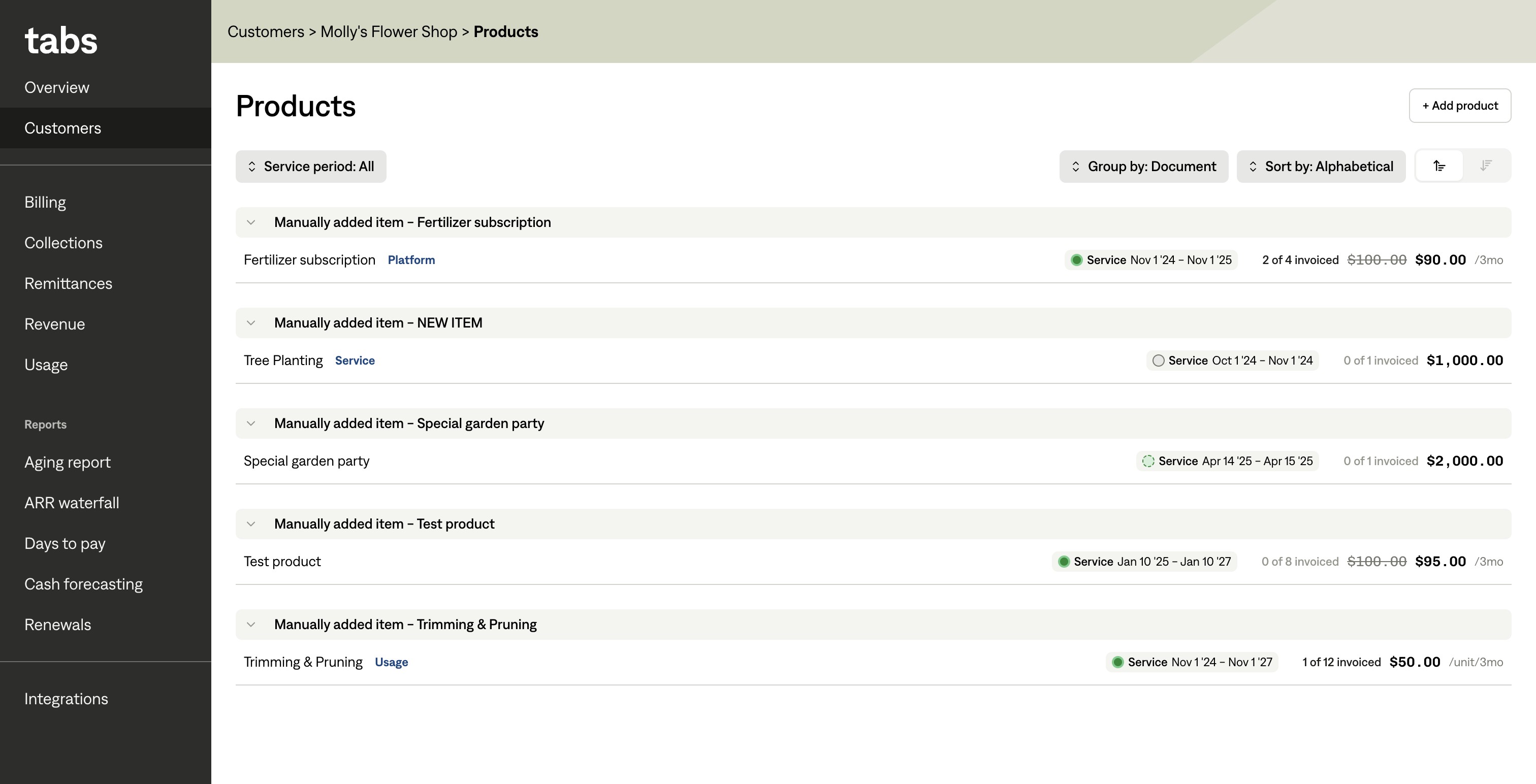Click the Add product button

(1459, 106)
